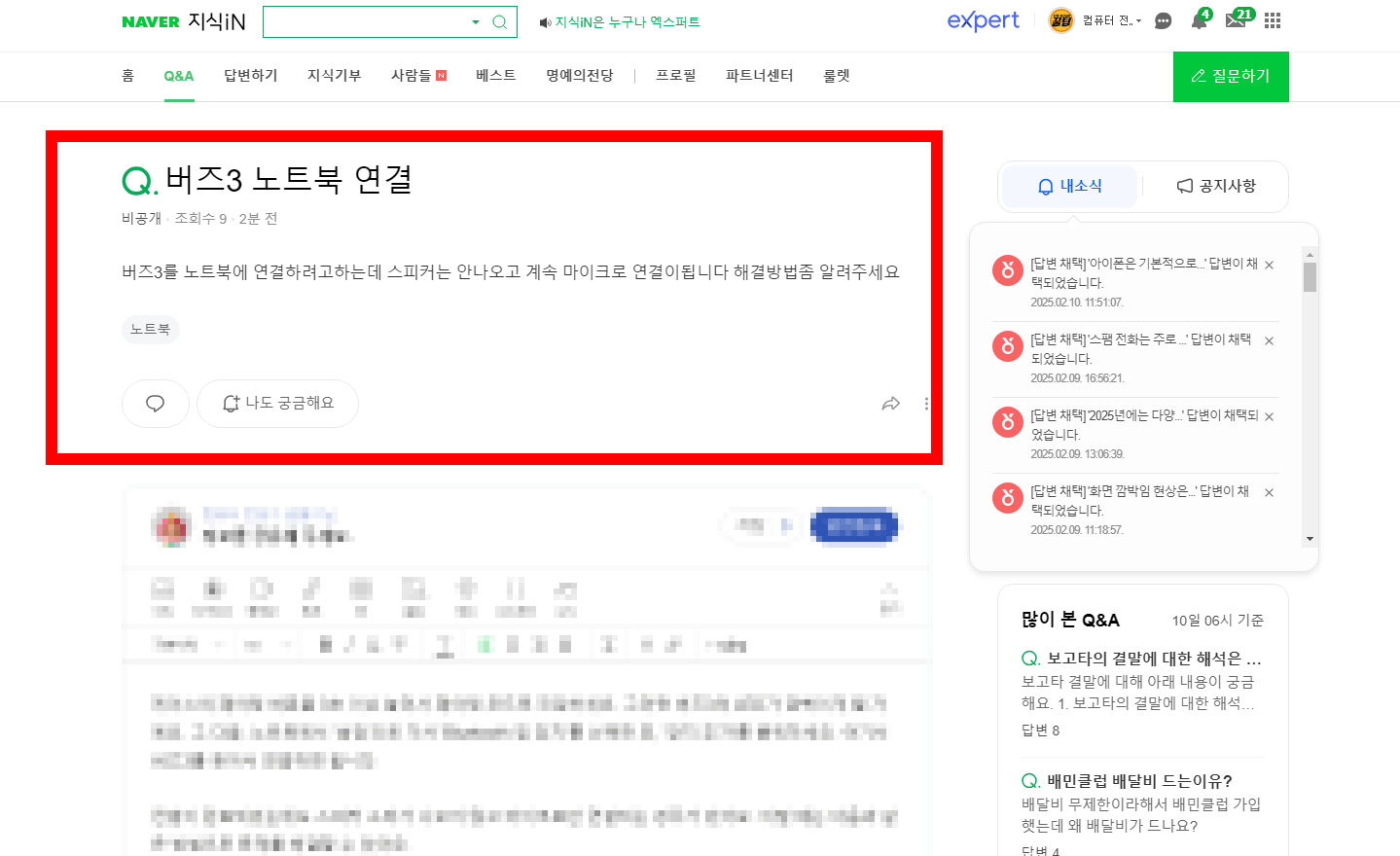Click the 나도 궁금해요 button

(x=277, y=404)
